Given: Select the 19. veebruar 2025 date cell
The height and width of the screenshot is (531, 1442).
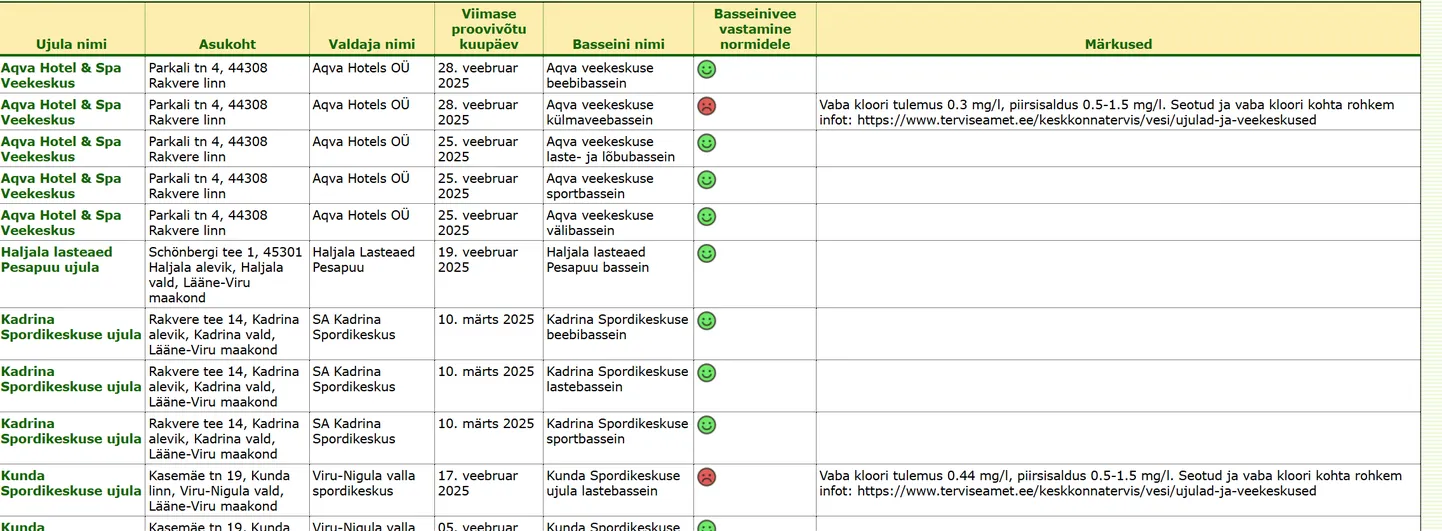Looking at the screenshot, I should (x=488, y=275).
